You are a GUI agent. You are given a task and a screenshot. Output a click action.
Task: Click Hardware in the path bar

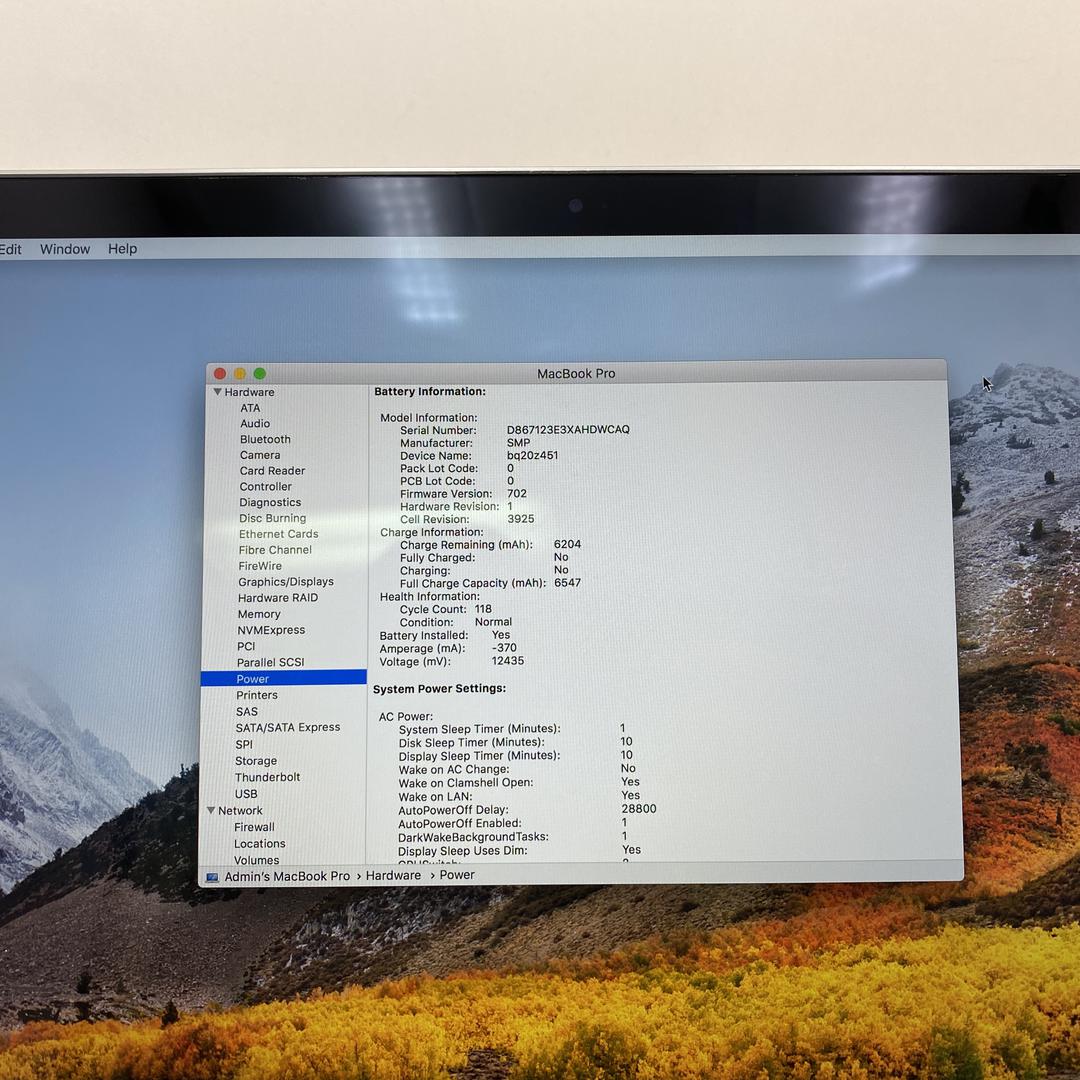pos(393,875)
